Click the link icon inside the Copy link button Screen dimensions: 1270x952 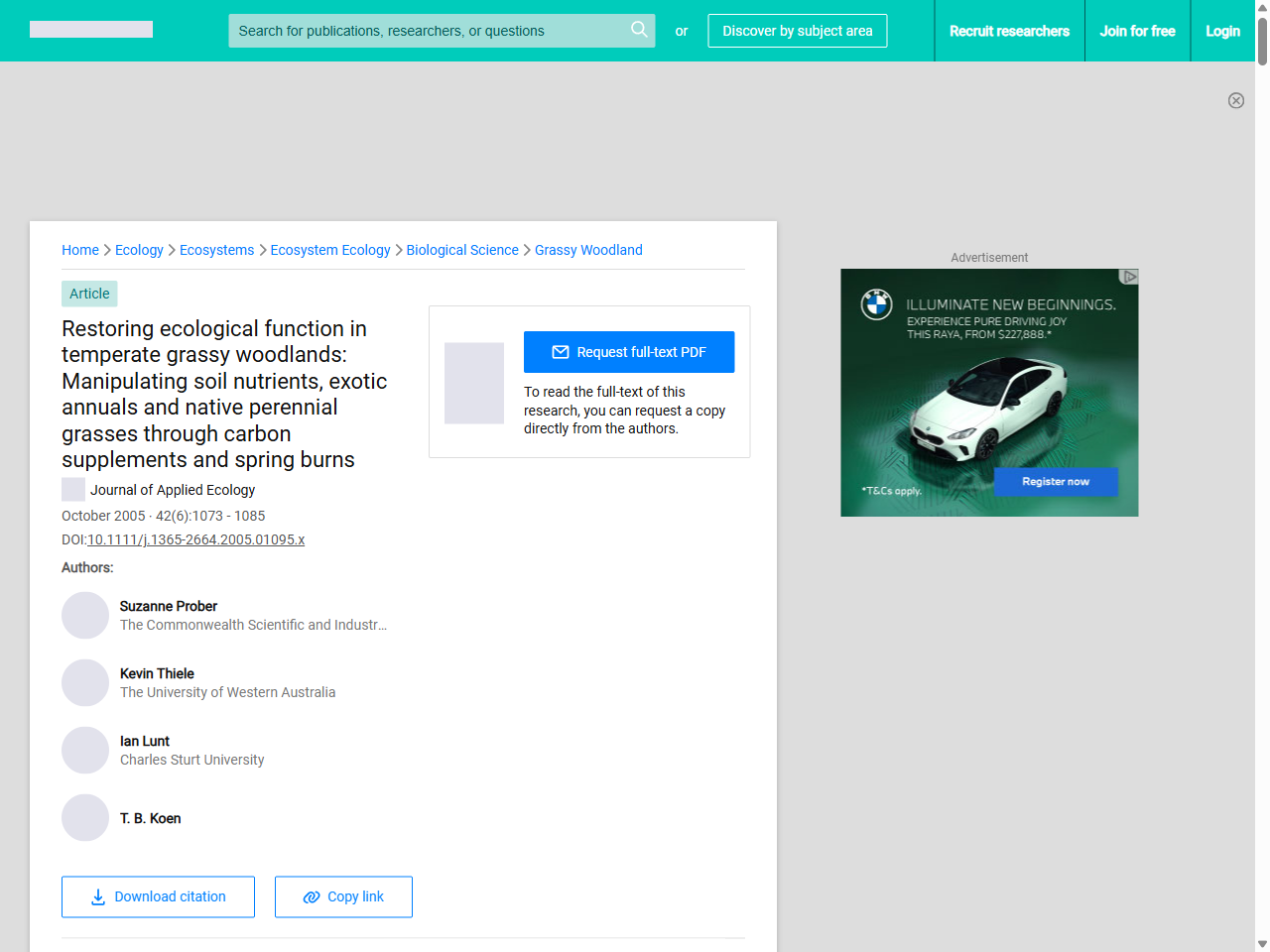pyautogui.click(x=312, y=896)
